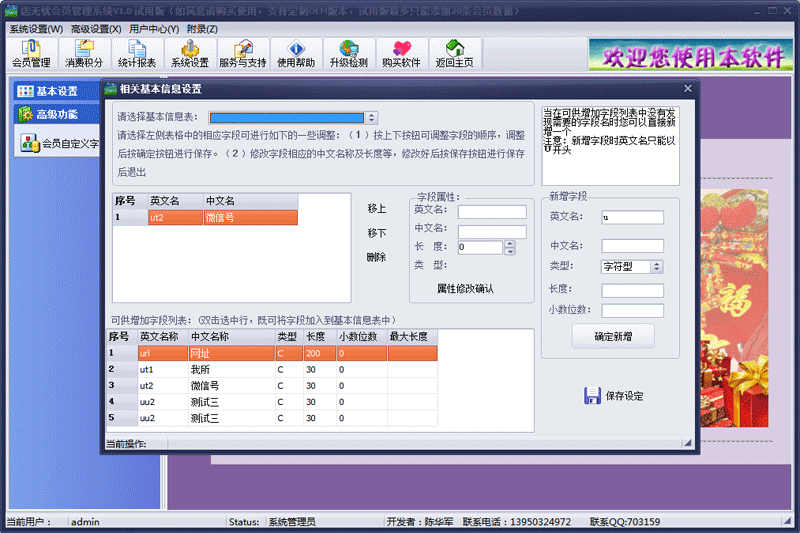Click the 移下 button
This screenshot has height=533, width=800.
377,233
